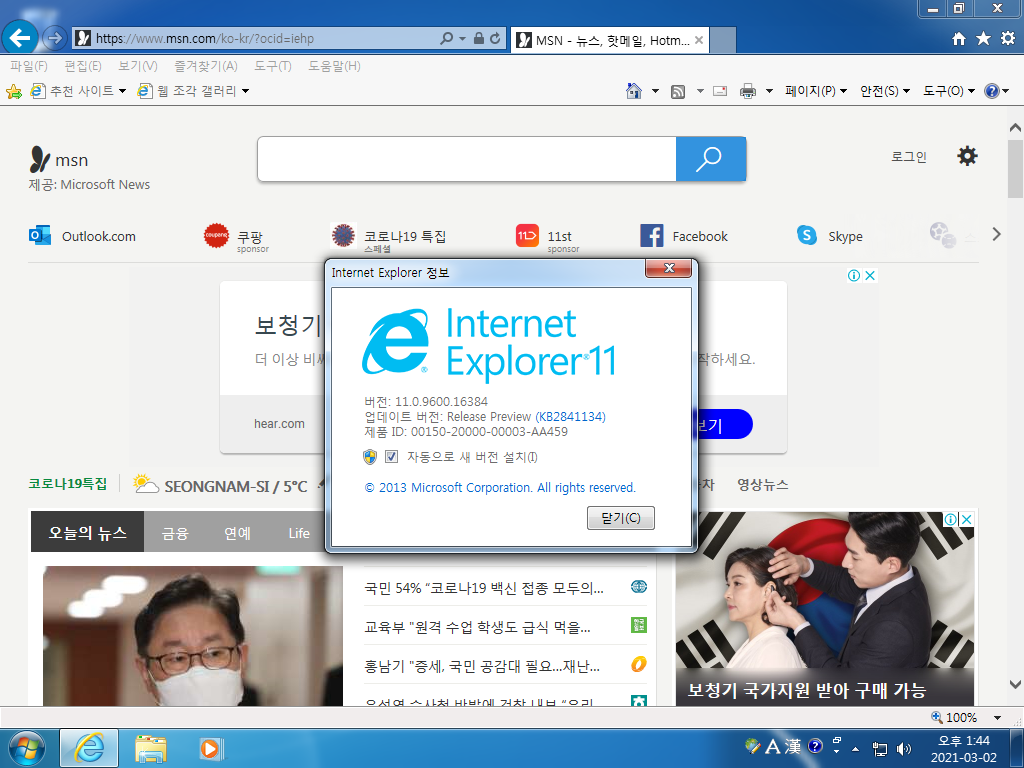Click the address bar URL field
Viewport: 1024px width, 768px height.
pyautogui.click(x=264, y=39)
